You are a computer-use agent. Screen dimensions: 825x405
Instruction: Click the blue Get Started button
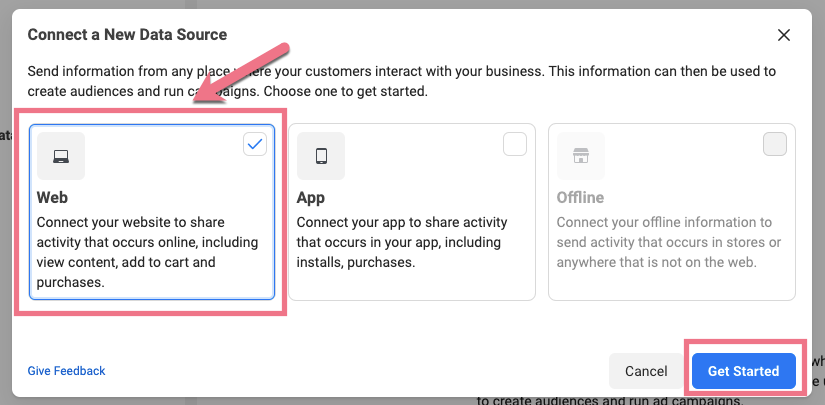click(x=743, y=371)
